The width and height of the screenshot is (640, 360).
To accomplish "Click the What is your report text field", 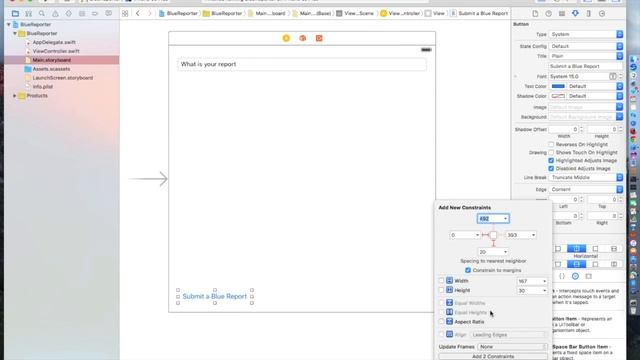I will [x=302, y=64].
